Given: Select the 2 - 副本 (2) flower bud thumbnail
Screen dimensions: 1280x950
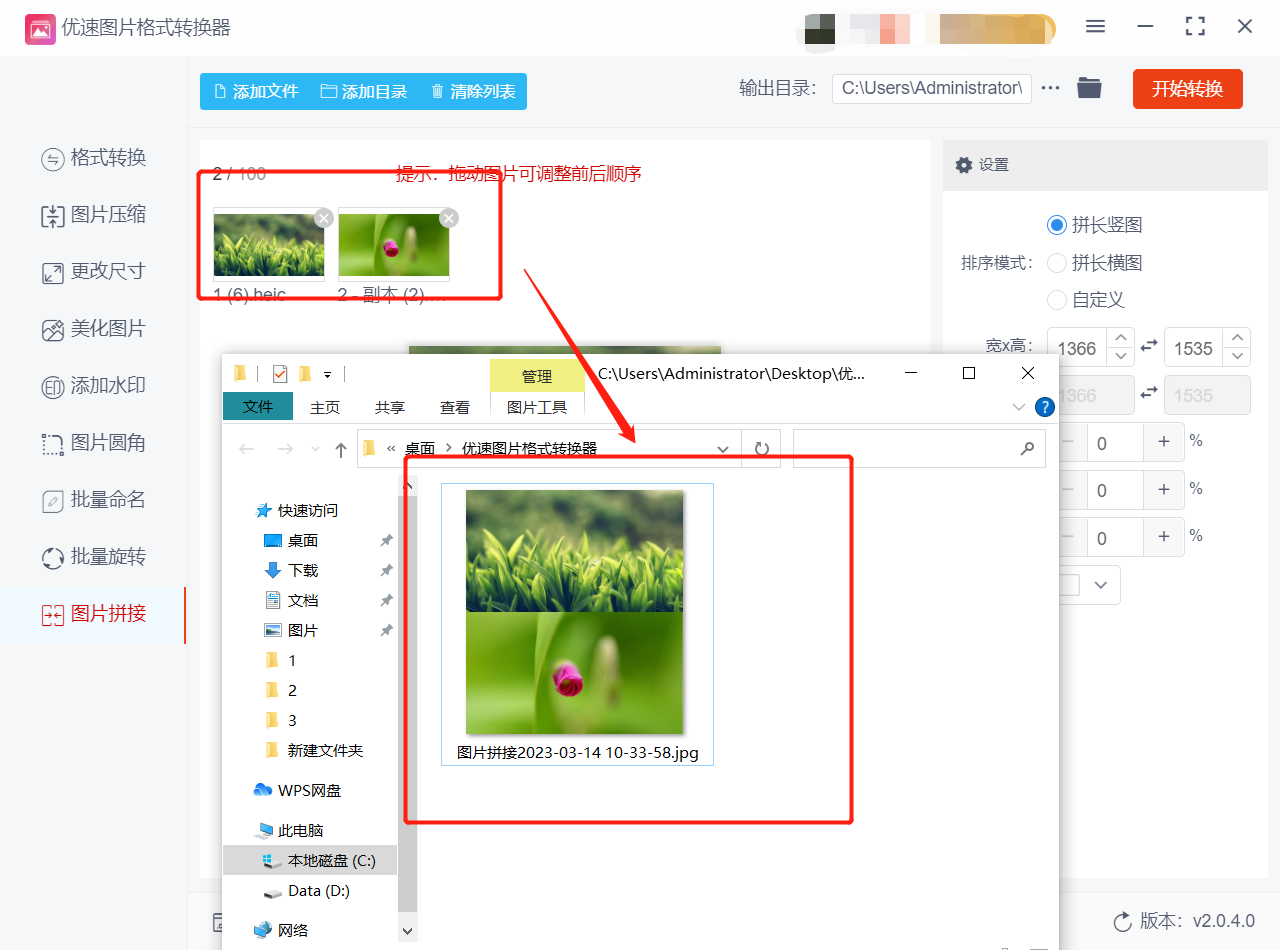Looking at the screenshot, I should (x=394, y=245).
